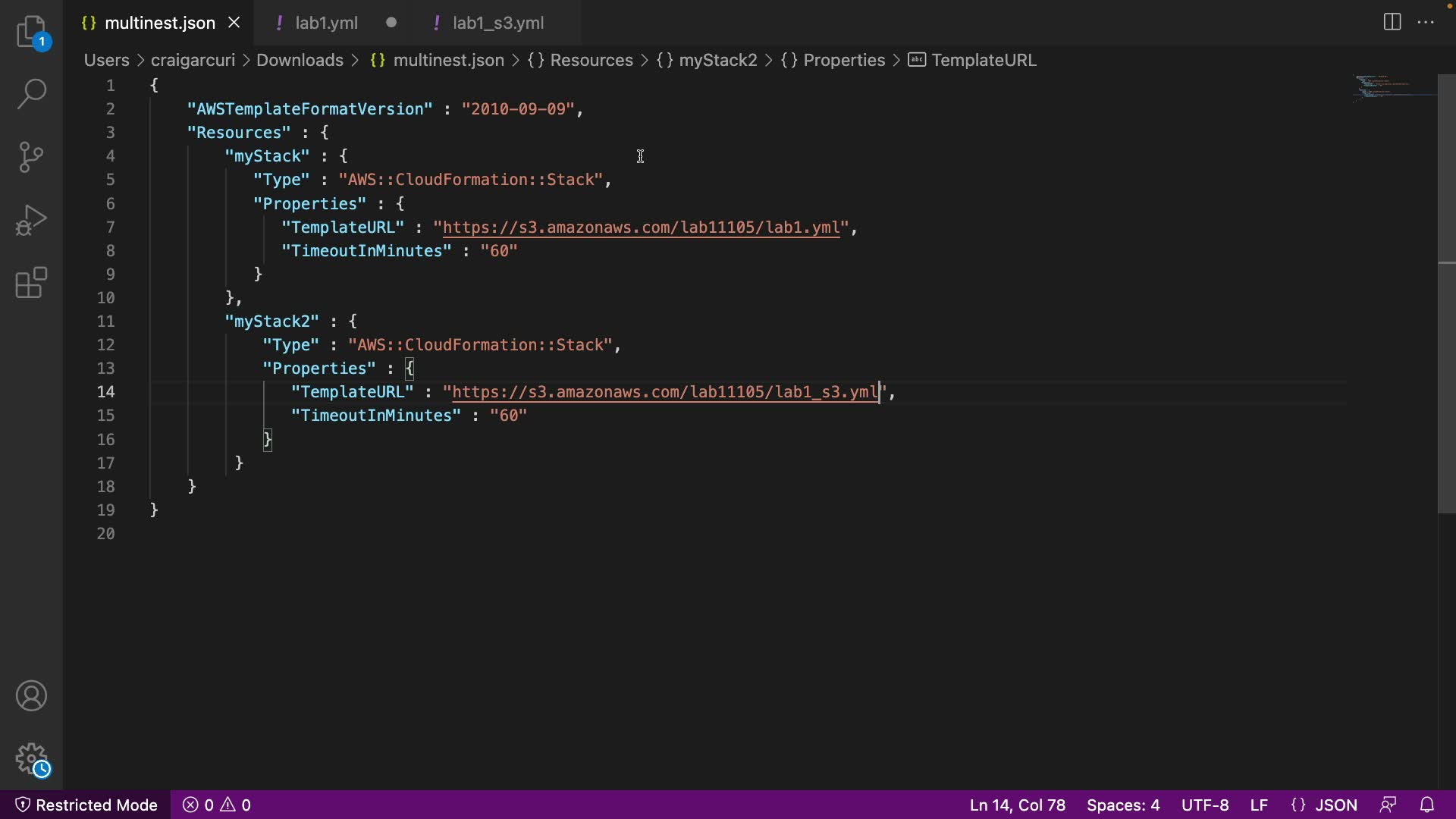Open the editor More Actions ellipsis
Image resolution: width=1456 pixels, height=819 pixels.
1426,22
